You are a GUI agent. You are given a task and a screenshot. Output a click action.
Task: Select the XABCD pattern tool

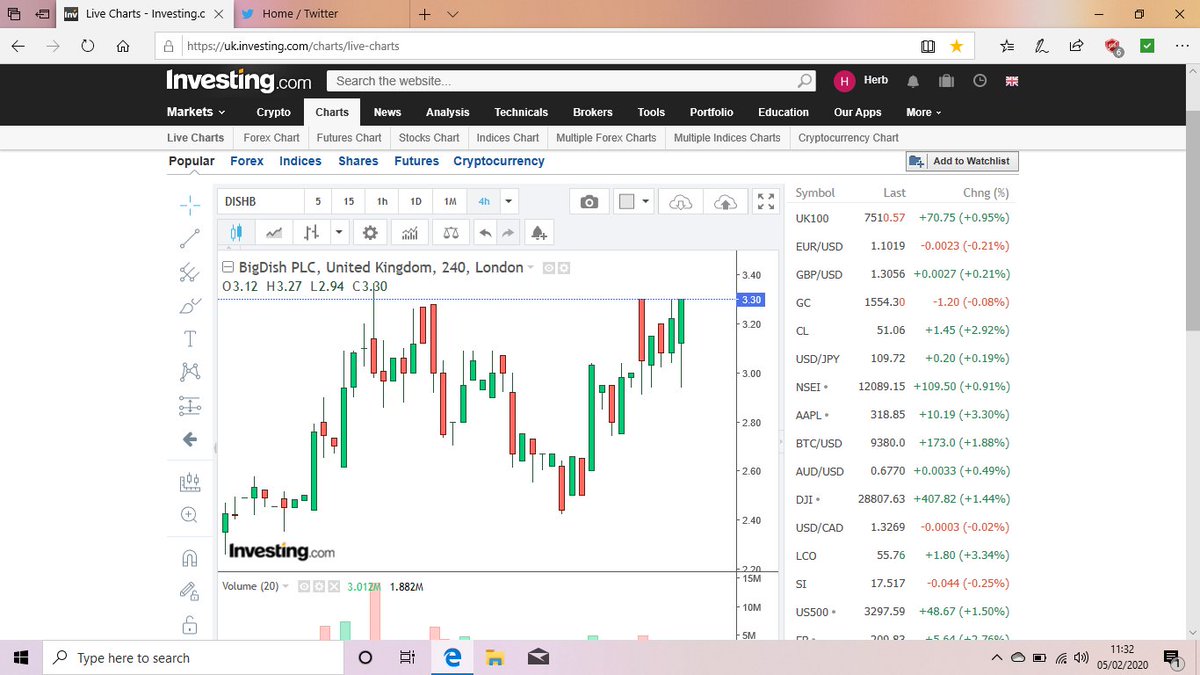(x=189, y=371)
